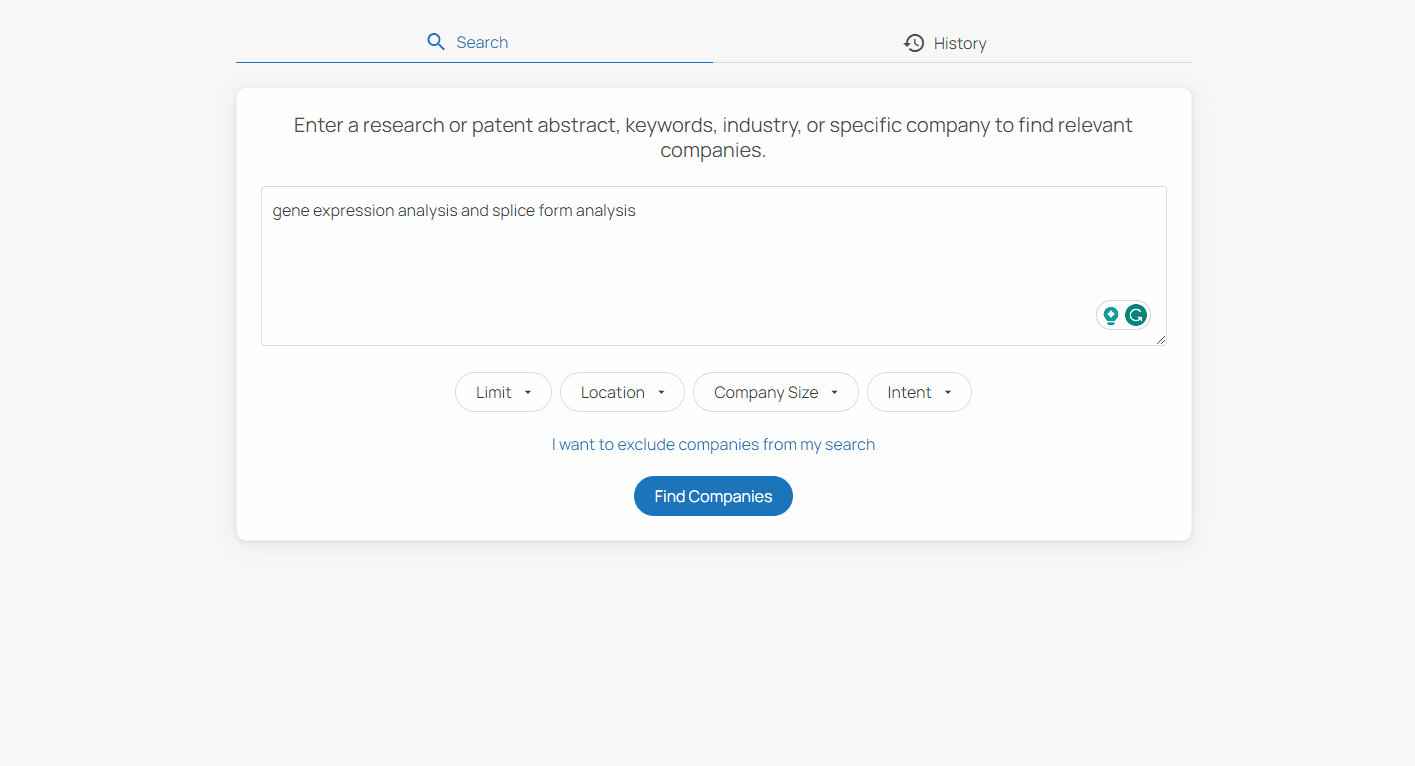Click the green Grammarly G icon
1415x766 pixels.
1136,316
